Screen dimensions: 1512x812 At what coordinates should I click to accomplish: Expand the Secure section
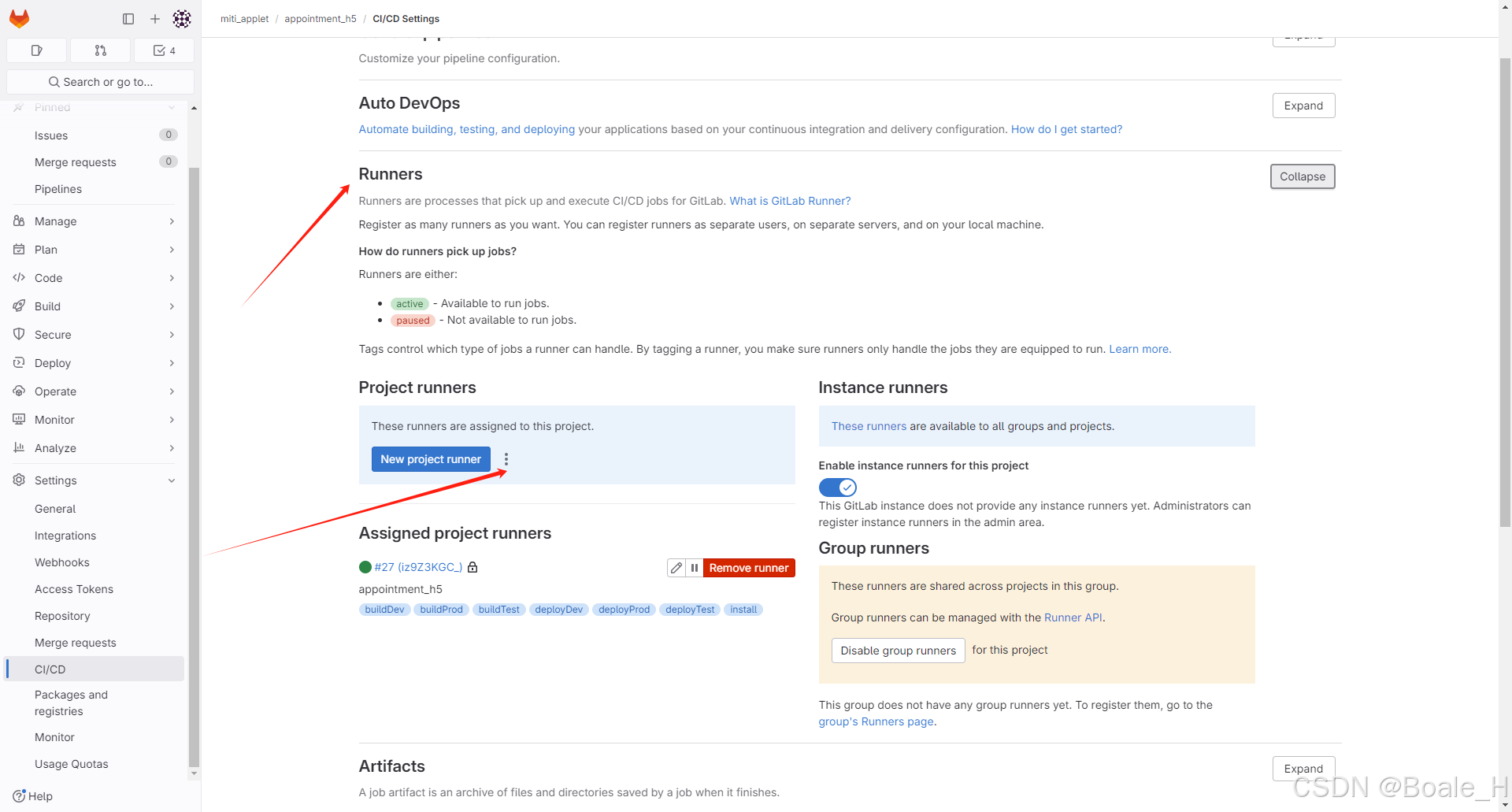coord(94,335)
